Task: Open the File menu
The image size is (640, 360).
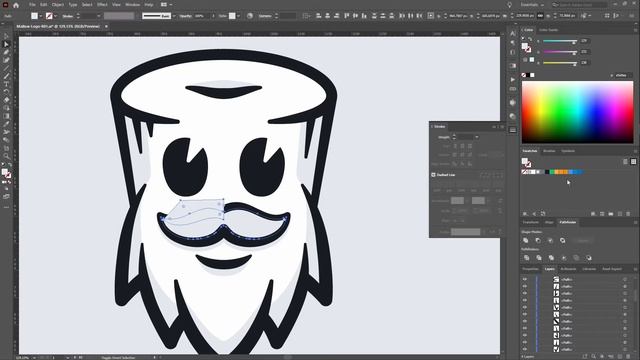Action: pos(32,5)
